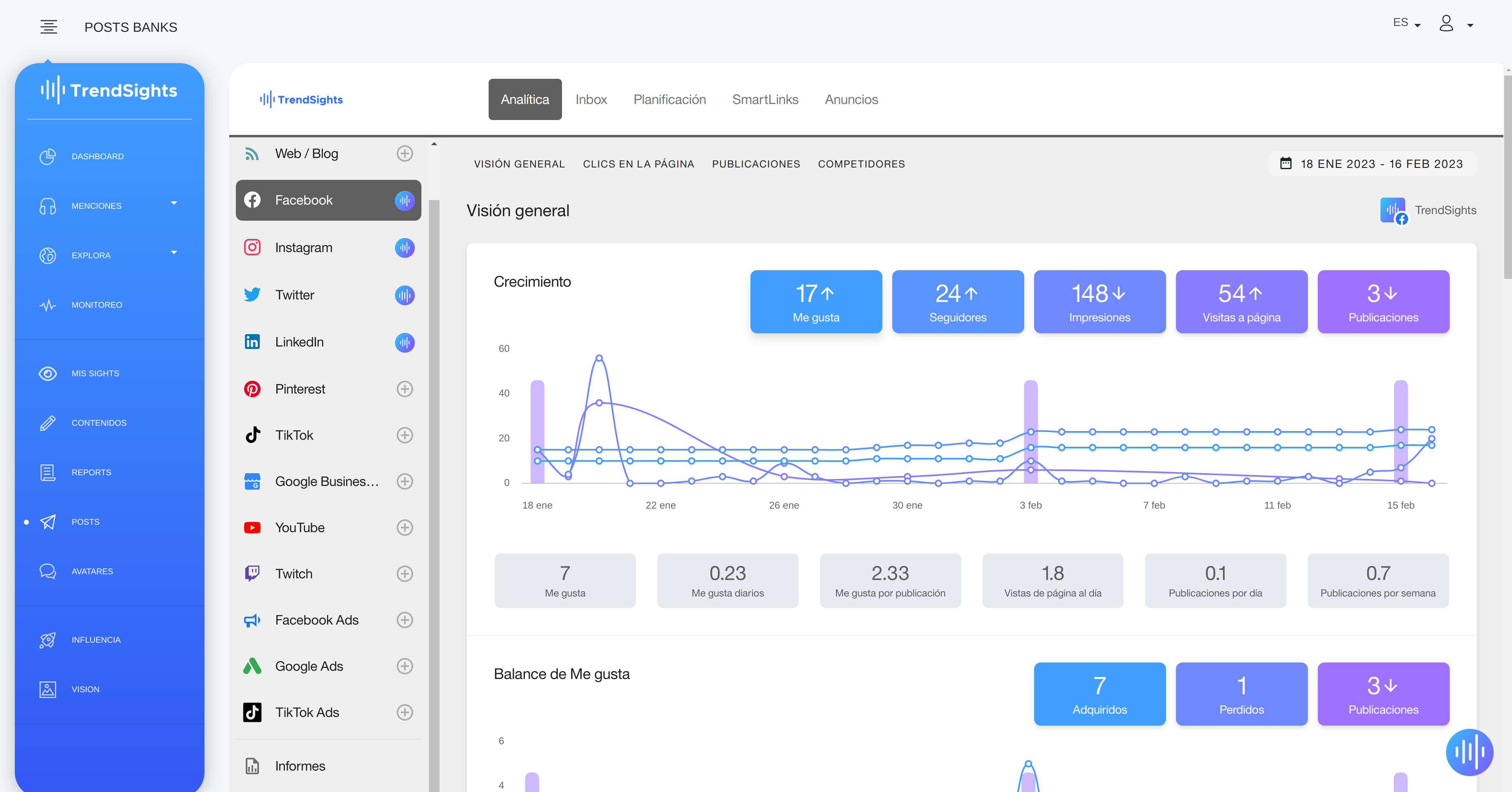1512x792 pixels.
Task: Click the Dashboard pie chart icon
Action: tap(47, 156)
